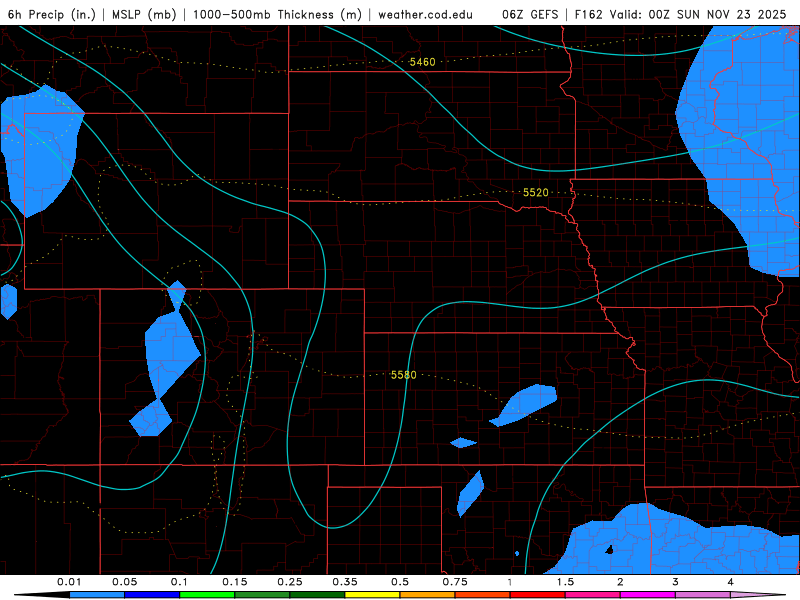The width and height of the screenshot is (800, 600).
Task: Select the hot pink 1.5–2 legend swatch
Action: coord(593,595)
